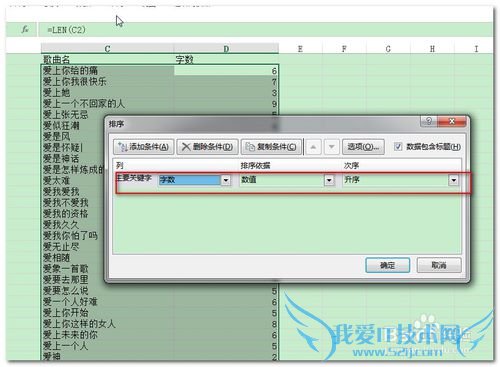
Task: Click the cell 爱上一个人
Action: coord(107,346)
